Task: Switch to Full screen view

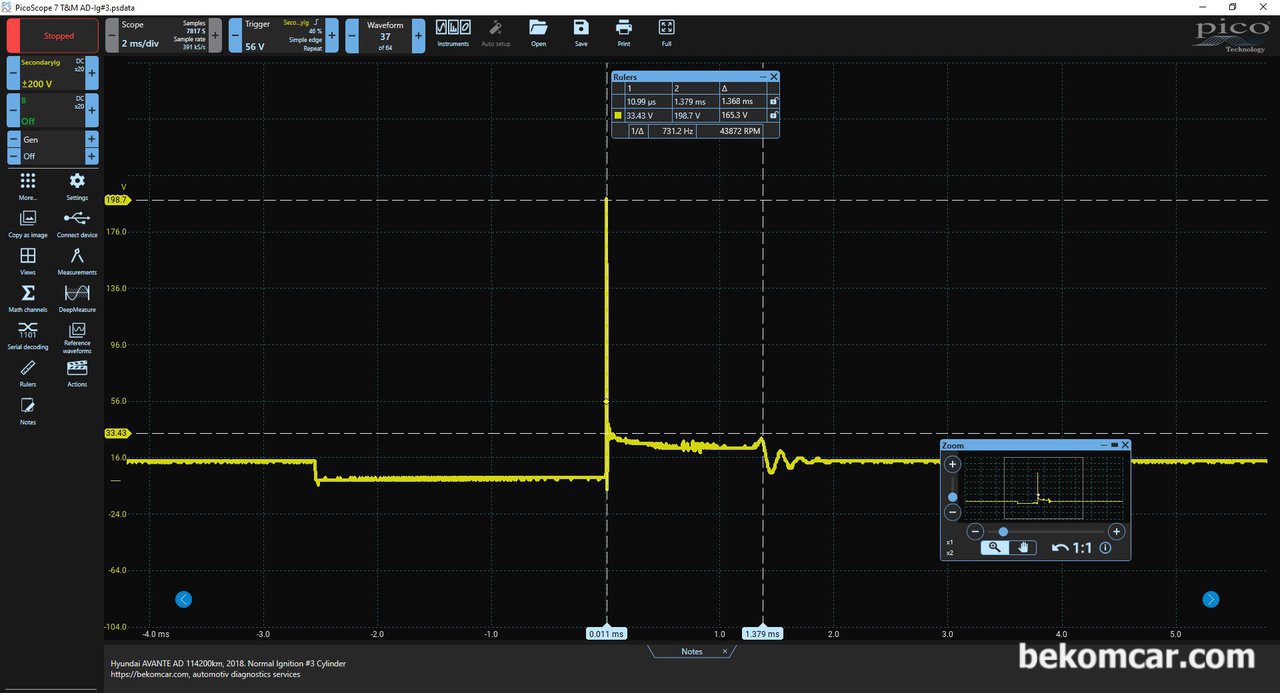Action: (x=667, y=33)
